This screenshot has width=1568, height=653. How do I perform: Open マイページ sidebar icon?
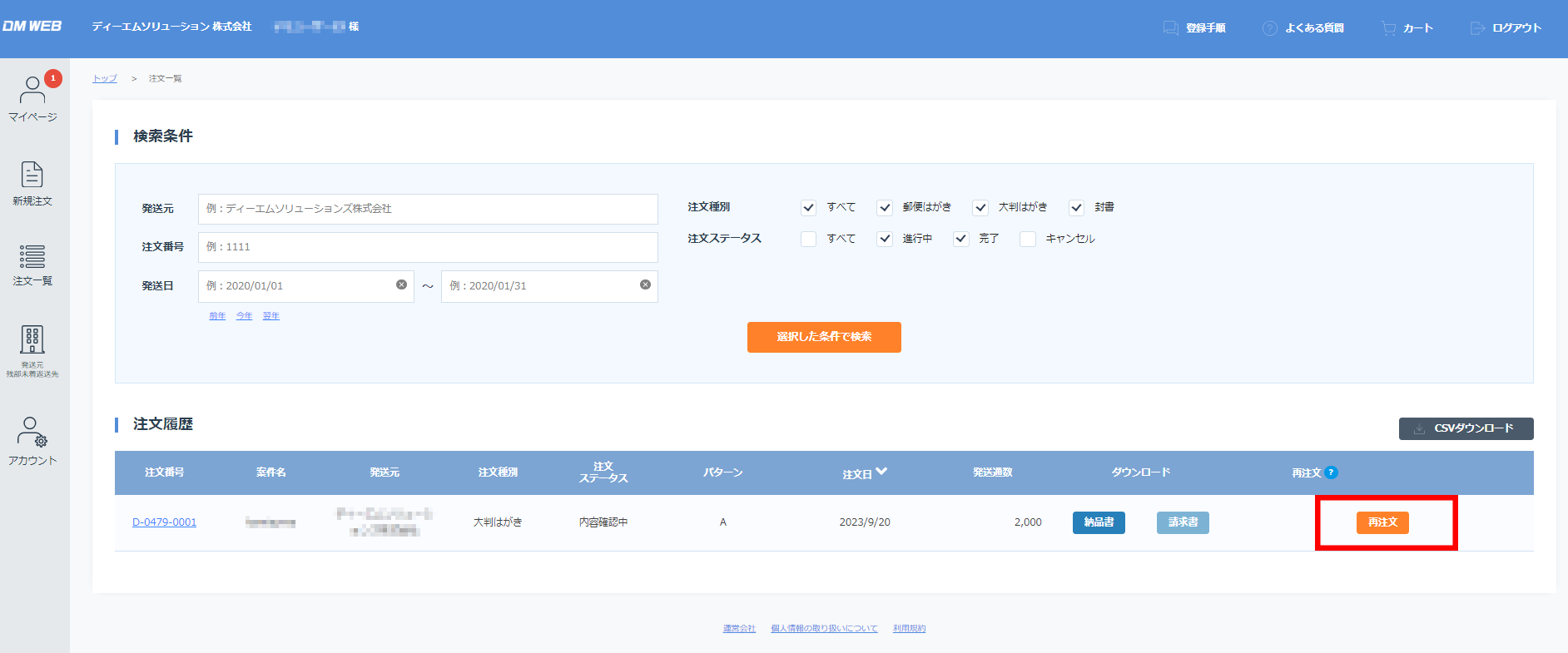click(32, 98)
